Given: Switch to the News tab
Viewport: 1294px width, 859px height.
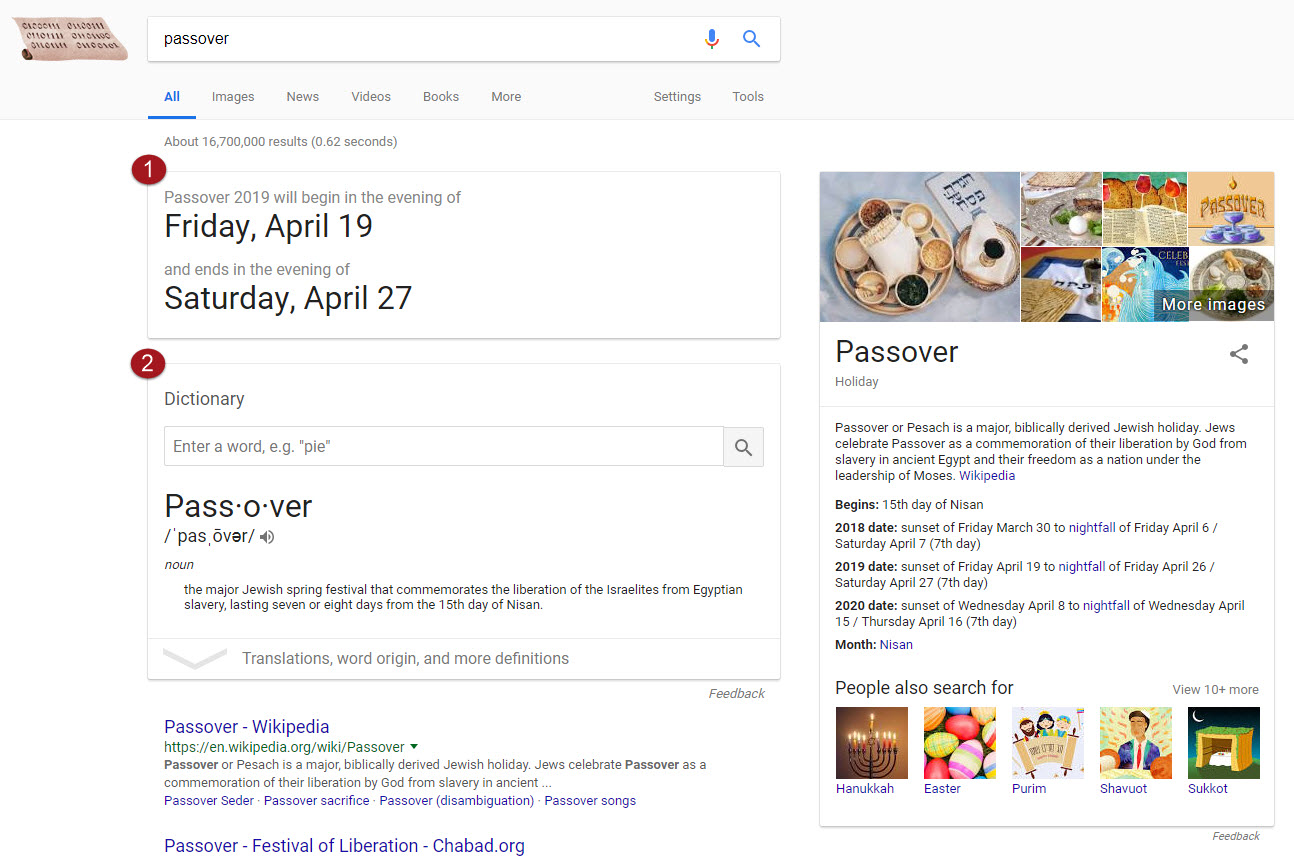Looking at the screenshot, I should (x=302, y=97).
